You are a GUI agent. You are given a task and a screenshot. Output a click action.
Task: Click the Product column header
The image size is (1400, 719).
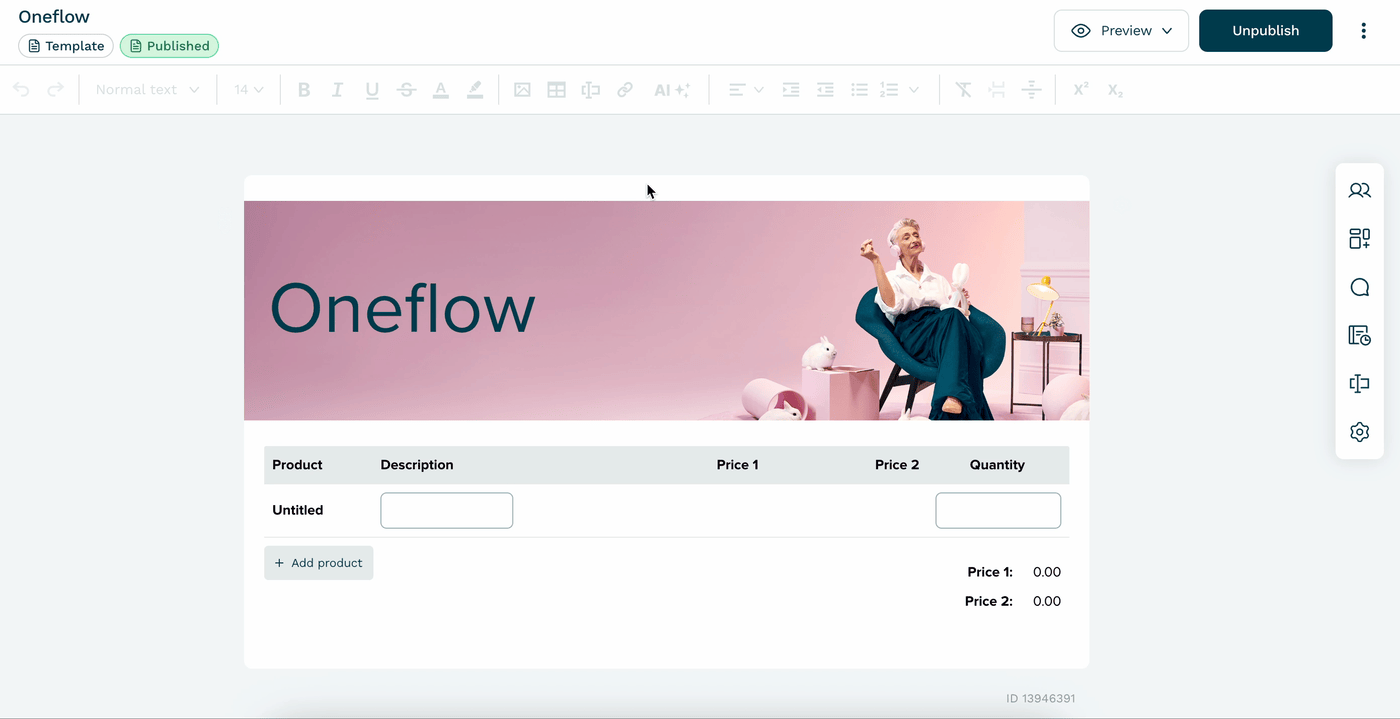tap(297, 465)
